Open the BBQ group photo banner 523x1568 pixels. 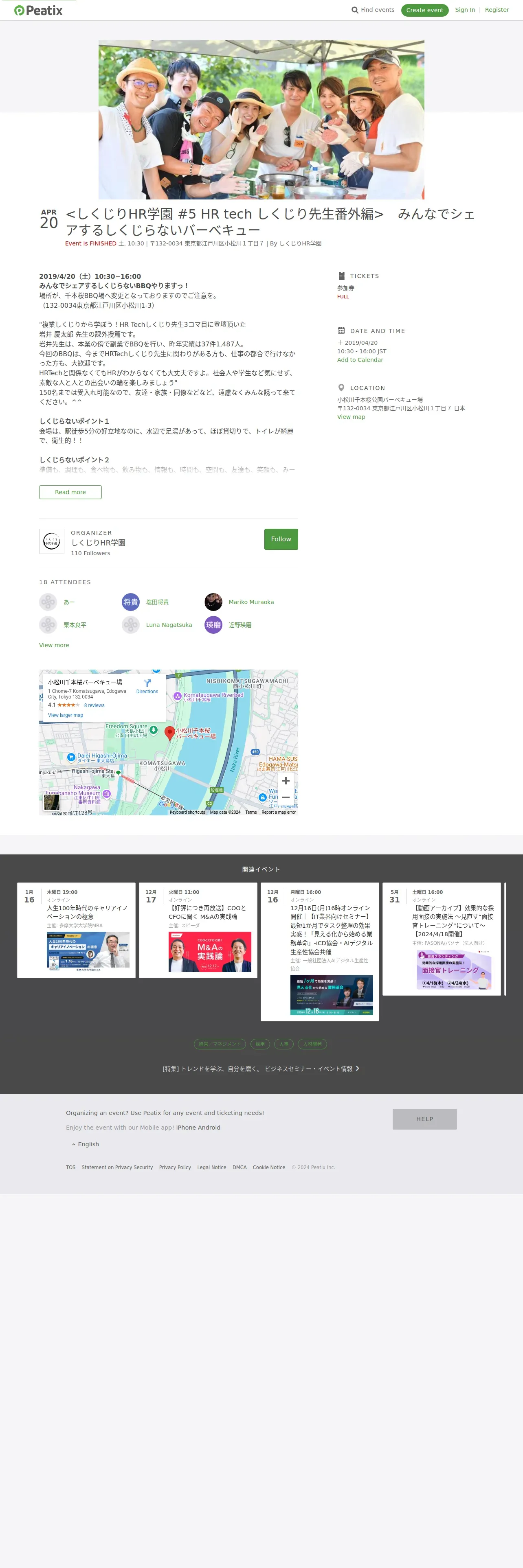[x=261, y=120]
